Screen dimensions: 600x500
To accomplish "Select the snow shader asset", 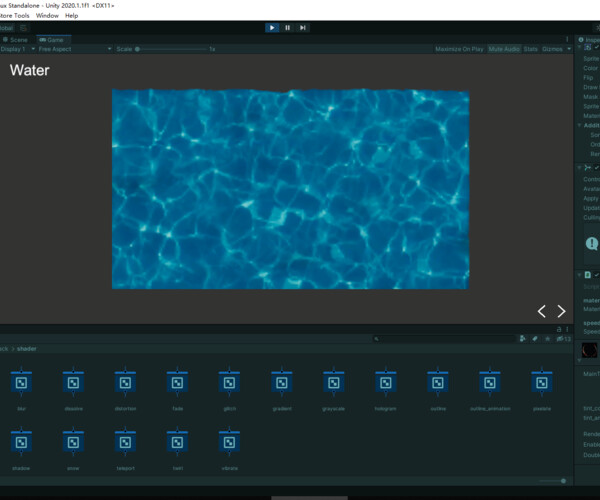I will 73,448.
